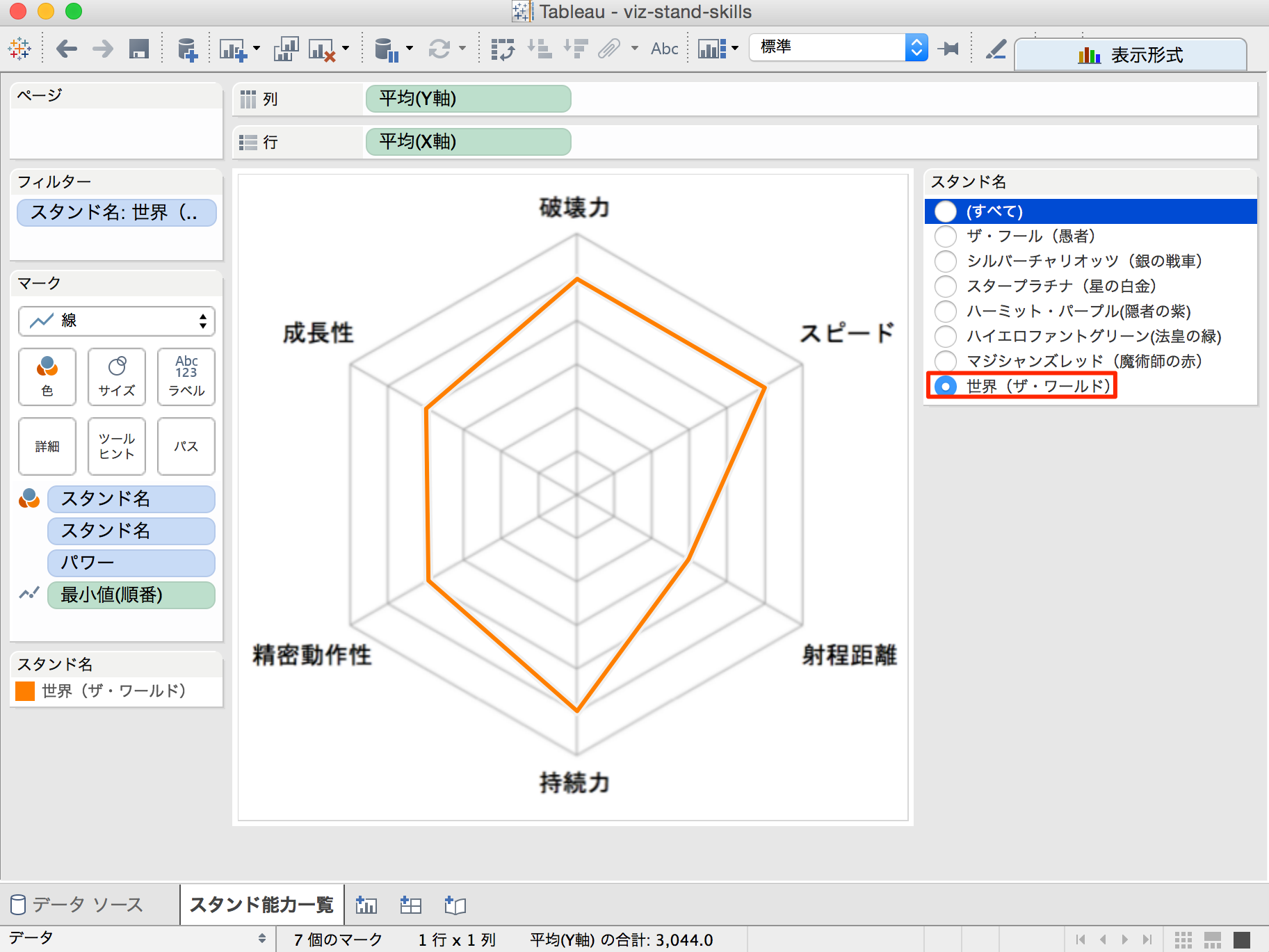The width and height of the screenshot is (1269, 952).
Task: Add a new dashboard tab icon
Action: pyautogui.click(x=411, y=905)
